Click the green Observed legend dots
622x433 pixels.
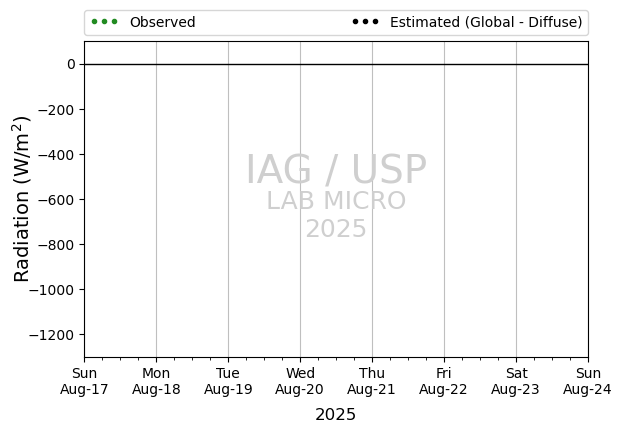tap(104, 22)
